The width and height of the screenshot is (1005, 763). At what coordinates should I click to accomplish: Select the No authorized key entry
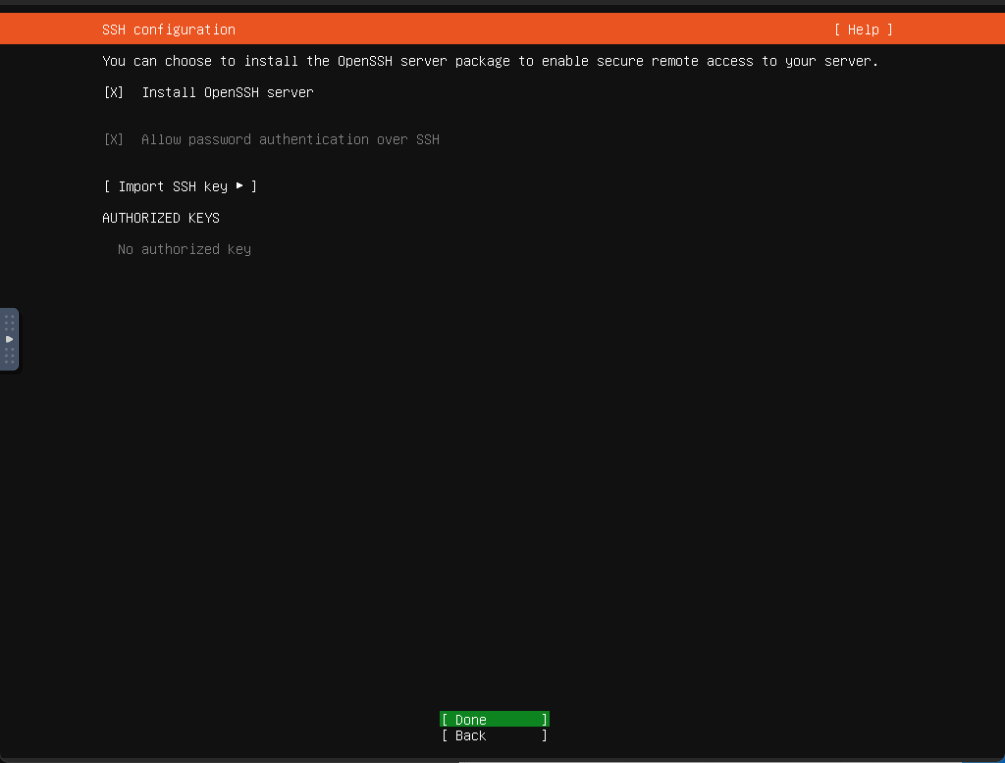tap(184, 249)
